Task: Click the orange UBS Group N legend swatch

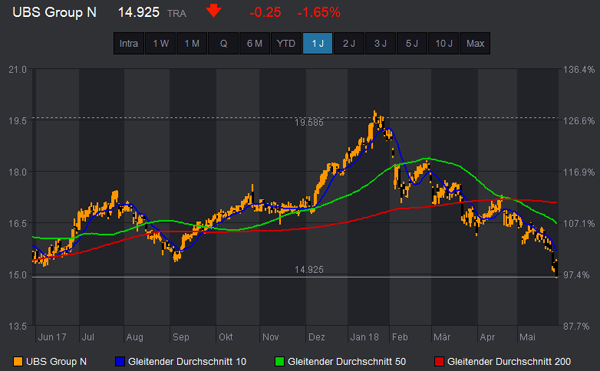Action: 18,361
